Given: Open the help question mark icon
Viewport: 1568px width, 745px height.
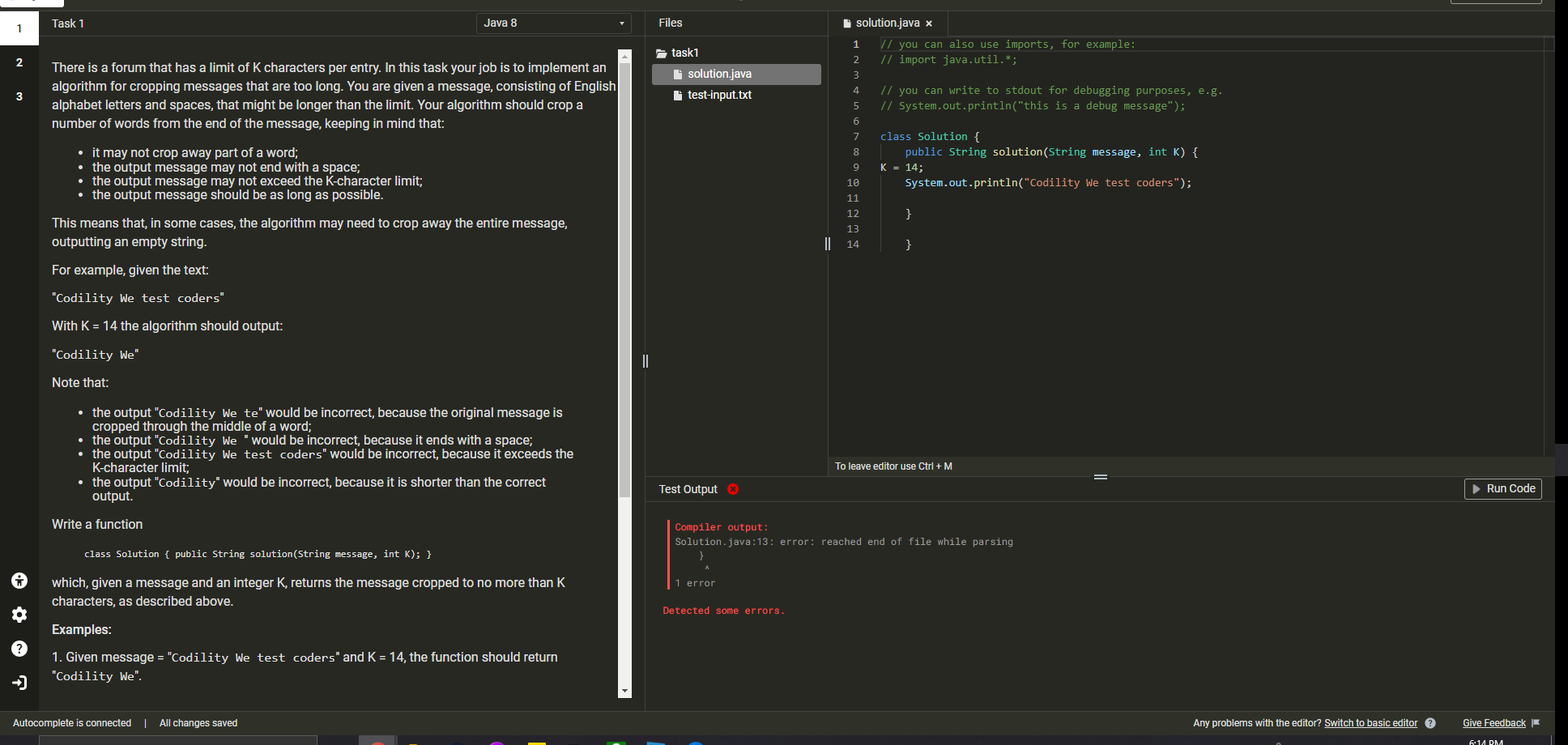Looking at the screenshot, I should pyautogui.click(x=19, y=649).
